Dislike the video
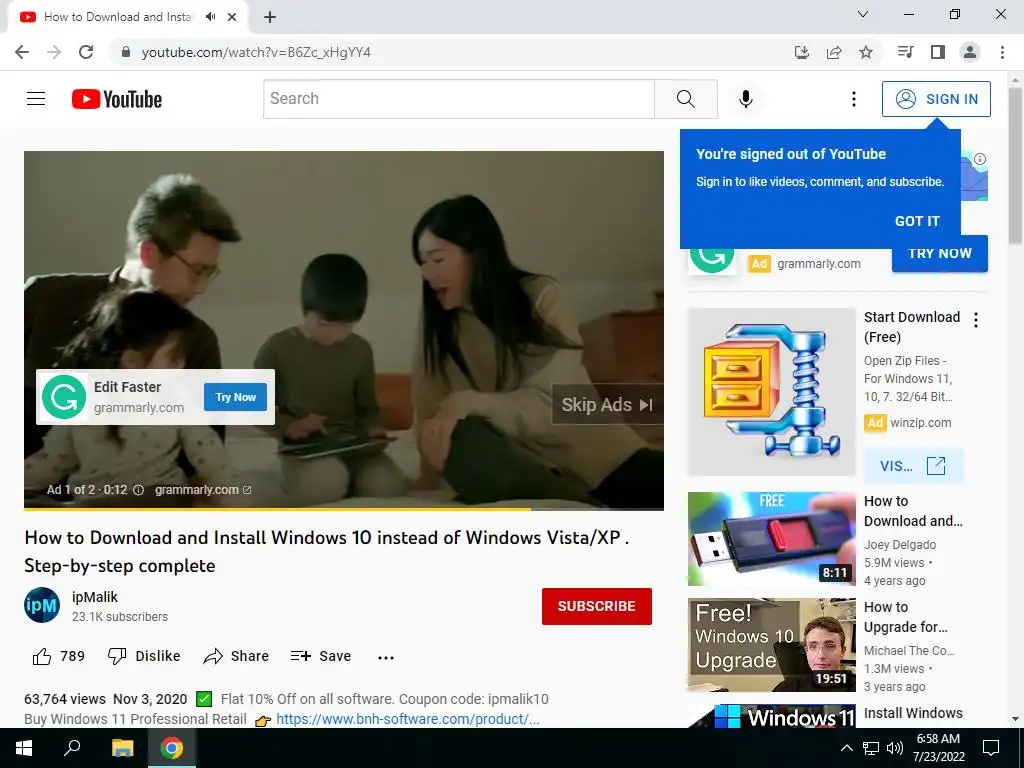The image size is (1024, 768). pyautogui.click(x=144, y=656)
